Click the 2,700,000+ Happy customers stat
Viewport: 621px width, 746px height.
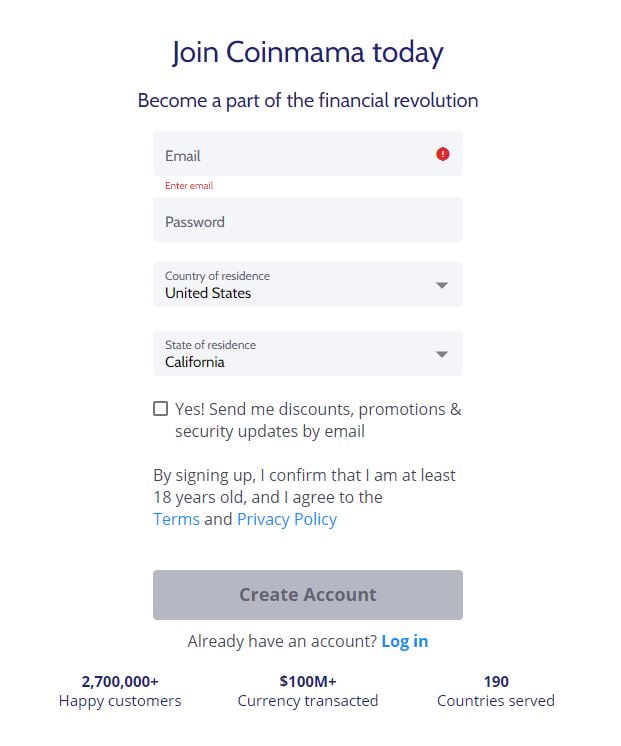tap(120, 691)
